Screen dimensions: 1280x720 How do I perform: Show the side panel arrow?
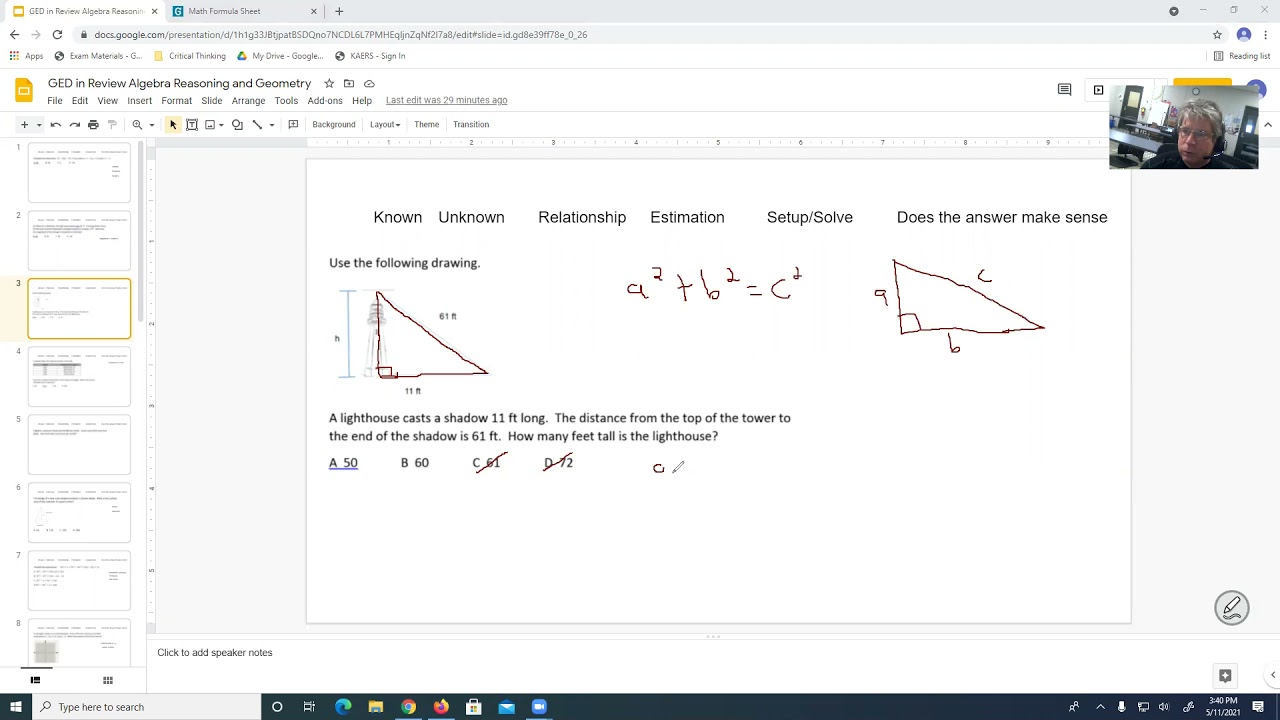[1272, 676]
